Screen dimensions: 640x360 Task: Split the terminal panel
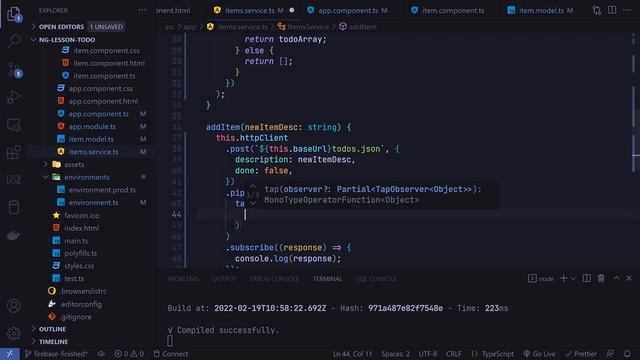tap(587, 278)
